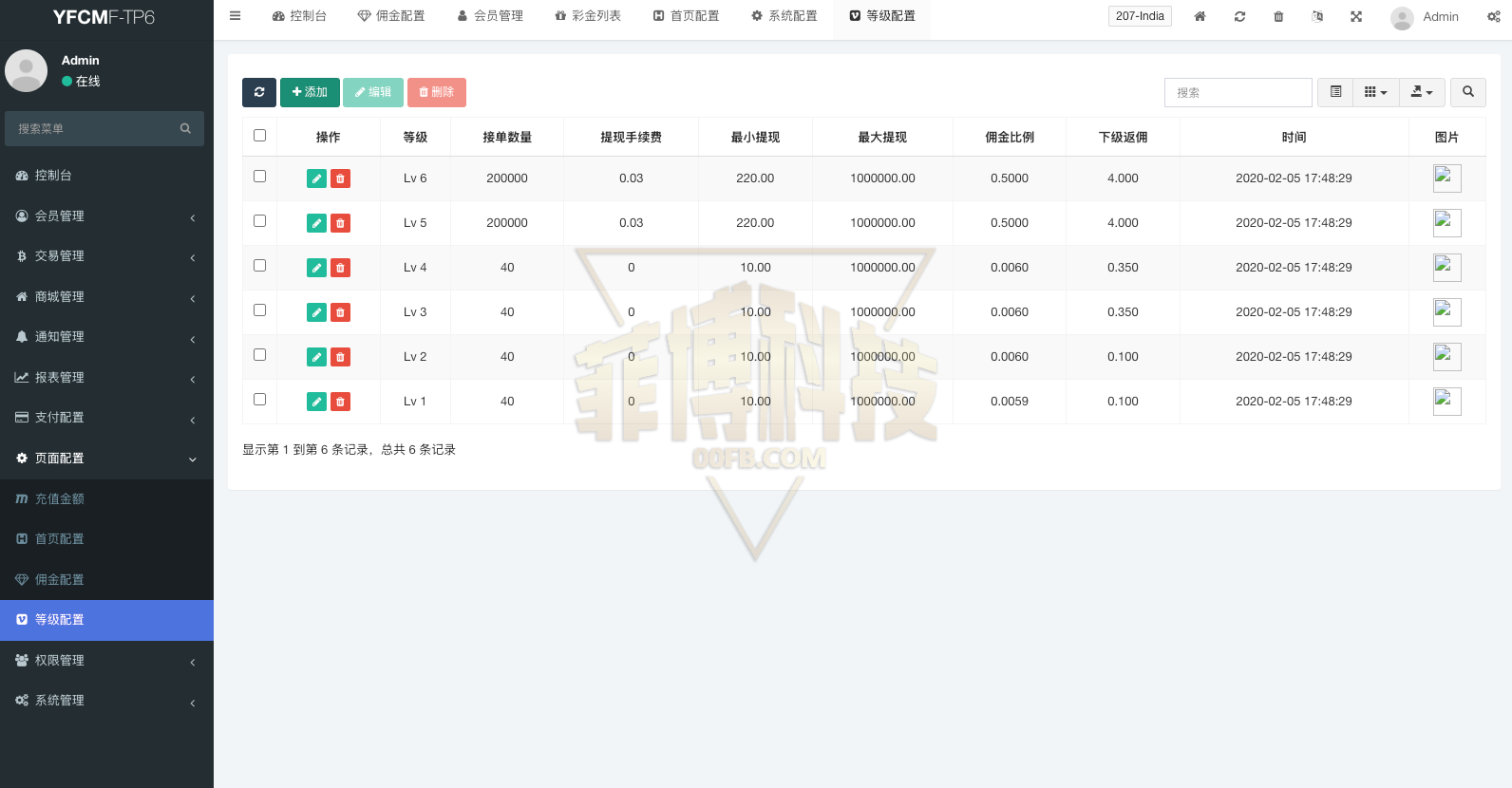This screenshot has height=788, width=1512.
Task: Switch to the 首页配置 top tab
Action: pyautogui.click(x=686, y=16)
